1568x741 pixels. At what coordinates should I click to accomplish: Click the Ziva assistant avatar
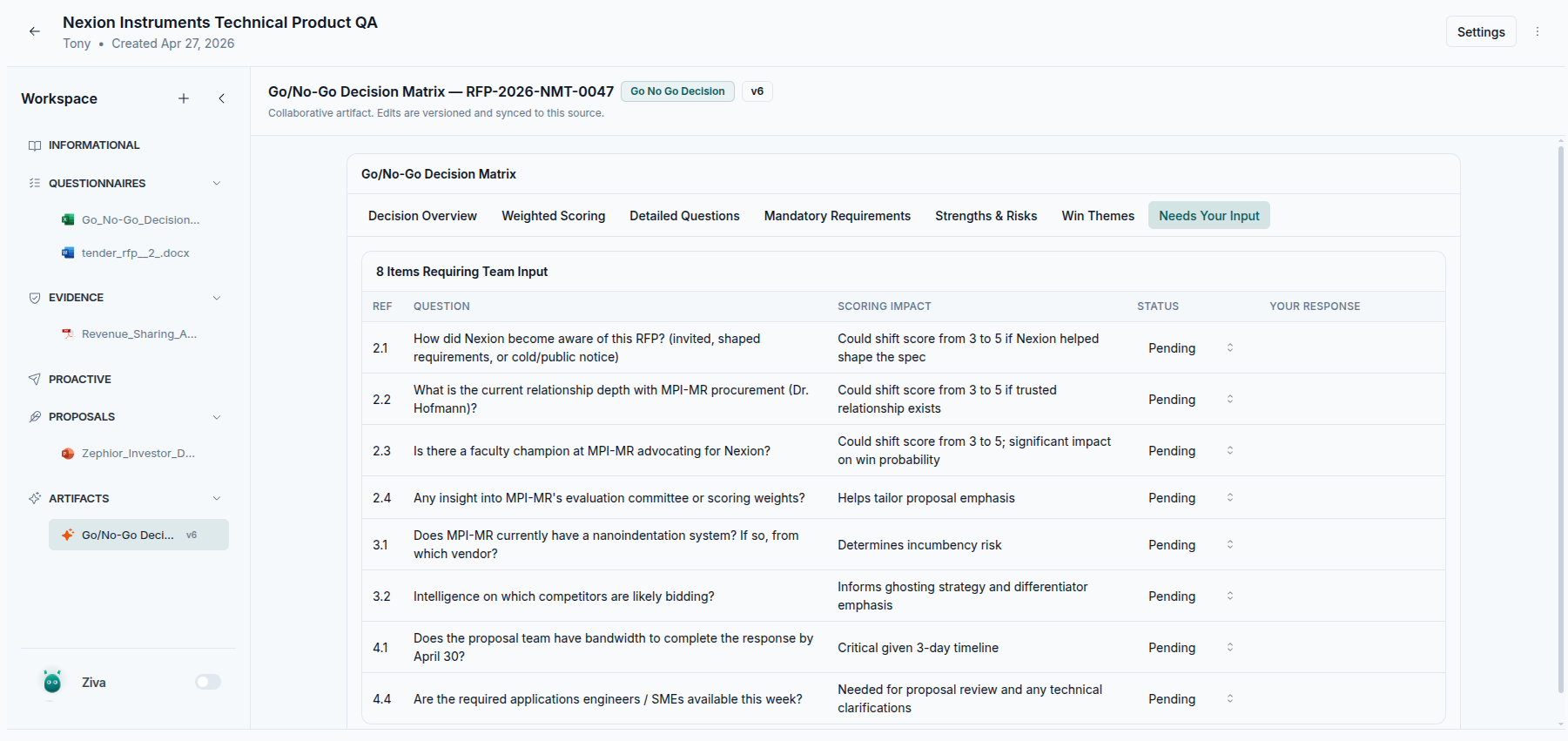tap(52, 683)
